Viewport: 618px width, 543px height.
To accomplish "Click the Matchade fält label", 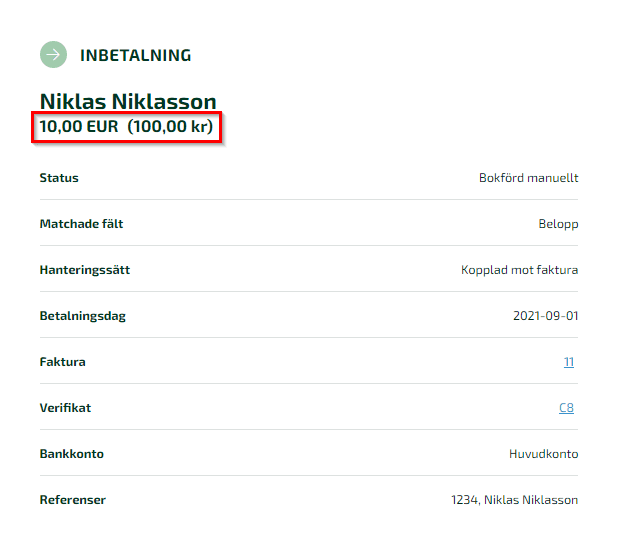I will click(82, 224).
